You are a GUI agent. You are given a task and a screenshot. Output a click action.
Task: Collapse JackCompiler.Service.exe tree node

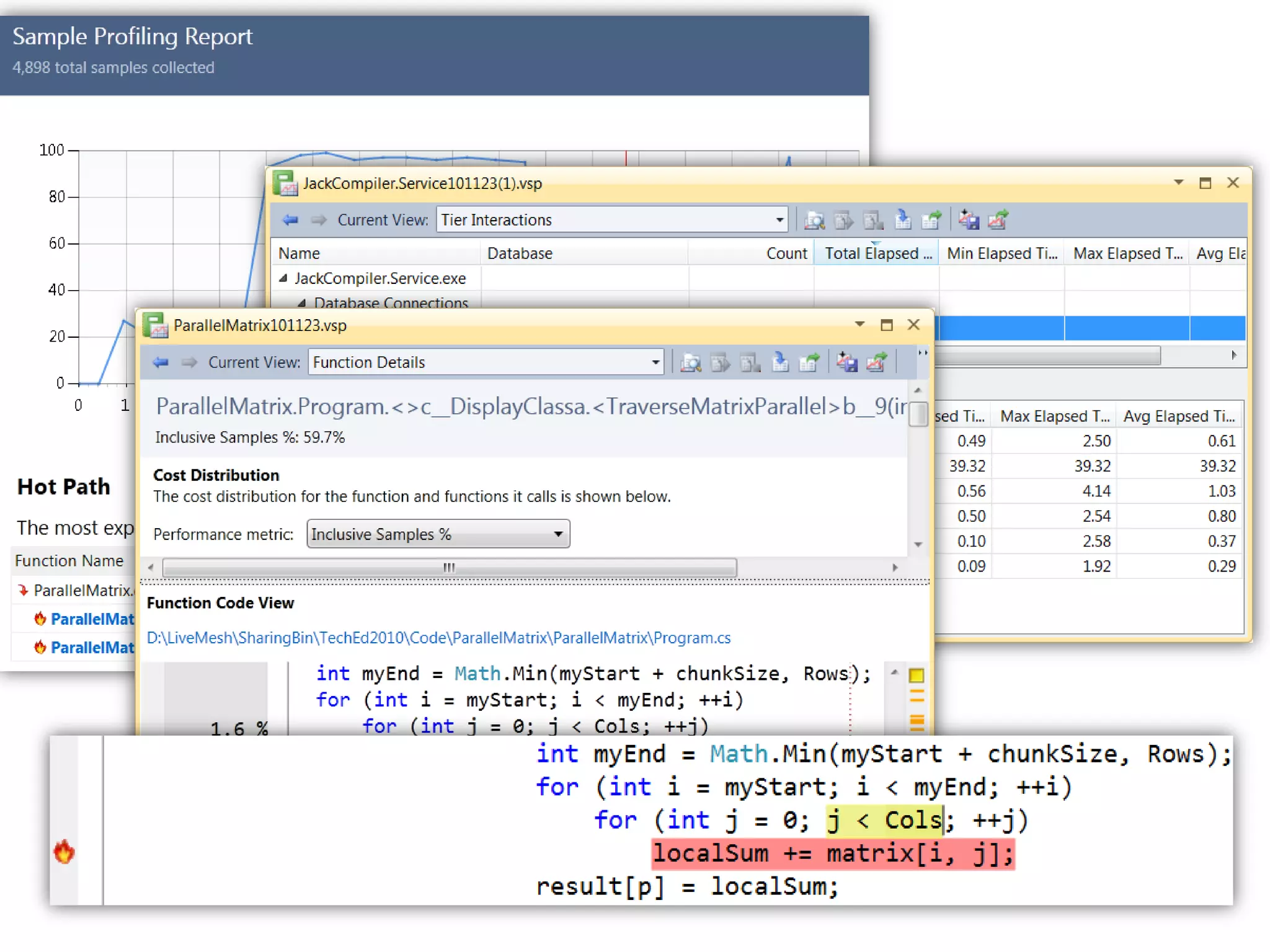pyautogui.click(x=283, y=278)
